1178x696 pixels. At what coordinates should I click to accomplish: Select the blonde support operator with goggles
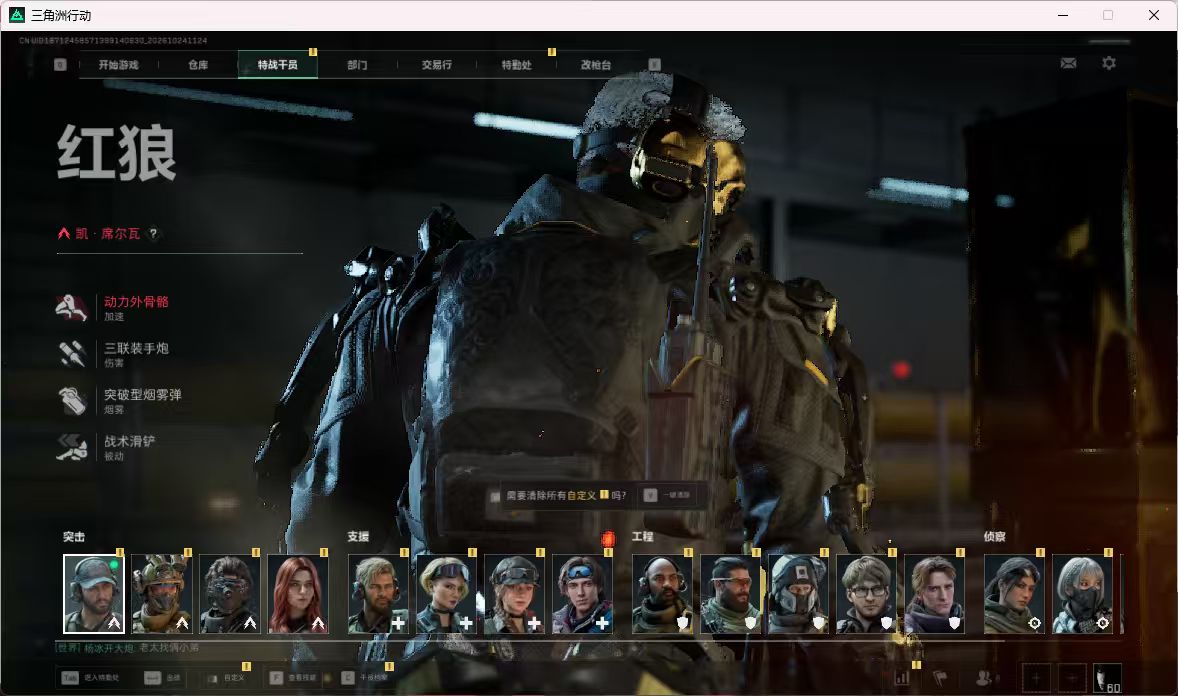(x=446, y=594)
